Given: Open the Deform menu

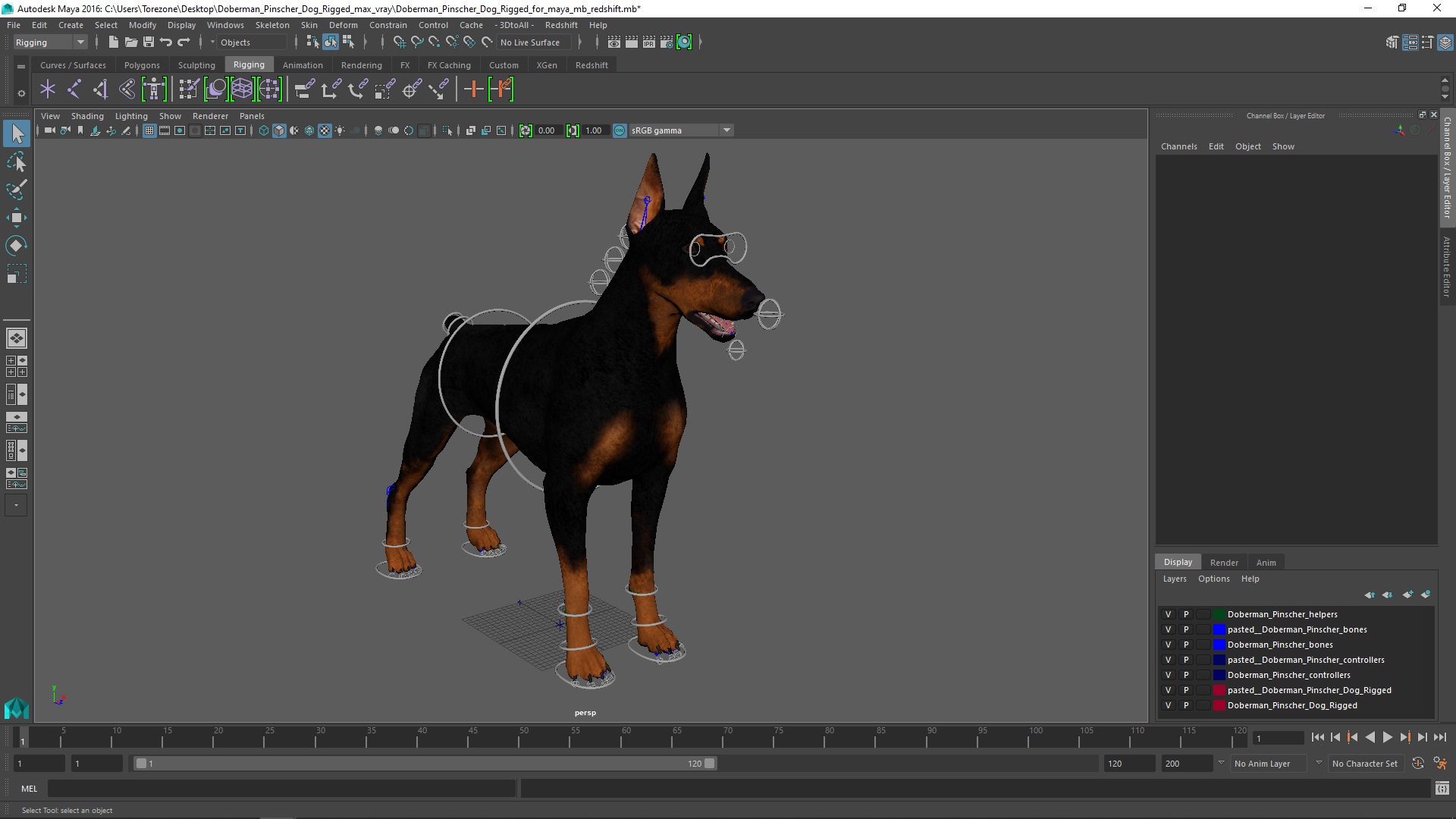Looking at the screenshot, I should click(x=343, y=25).
